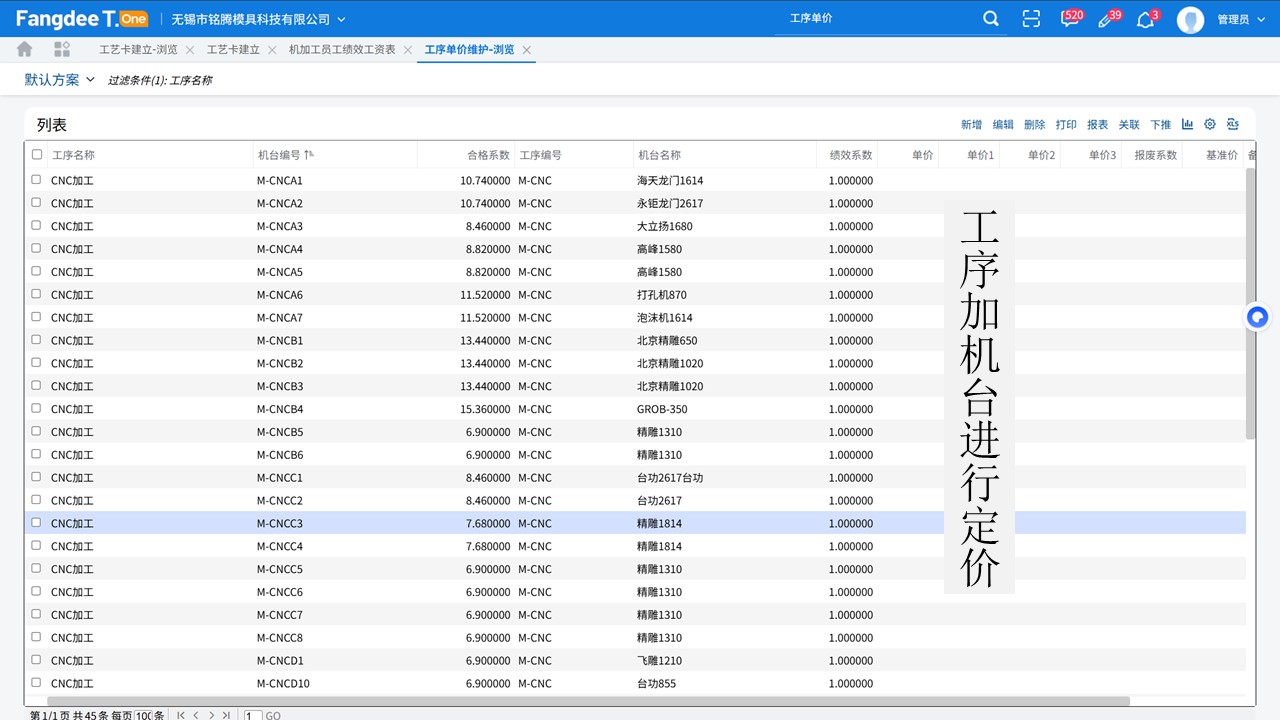Go to next page arrow
Screen dimensions: 1280x720
pos(211,715)
